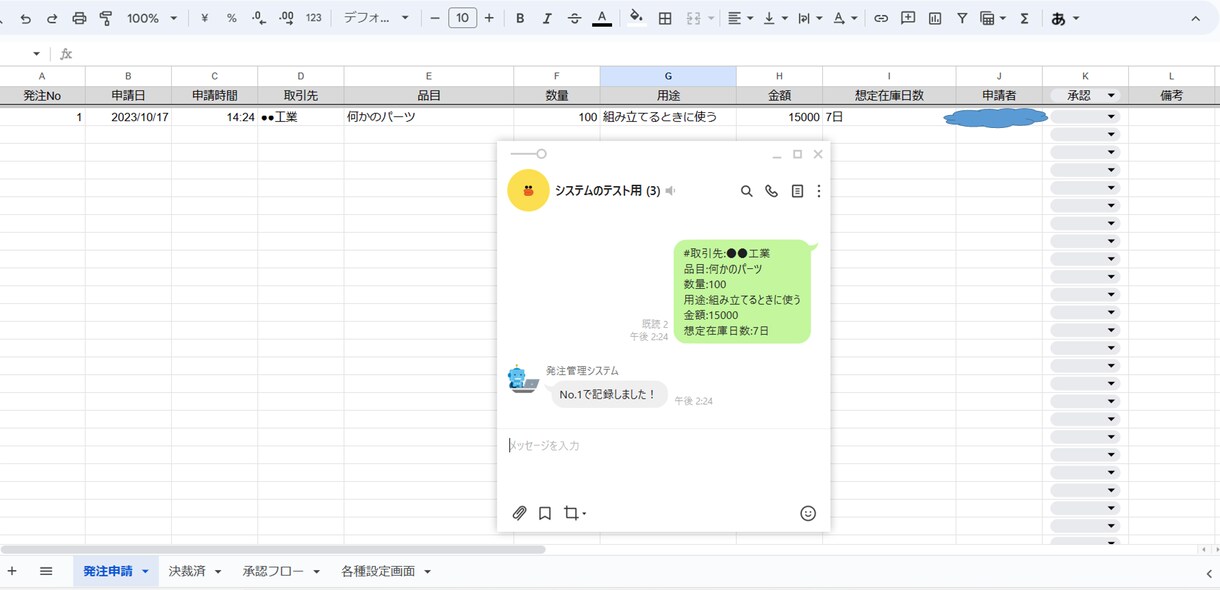Click the font size field showing 10
1220x590 pixels.
(x=462, y=18)
